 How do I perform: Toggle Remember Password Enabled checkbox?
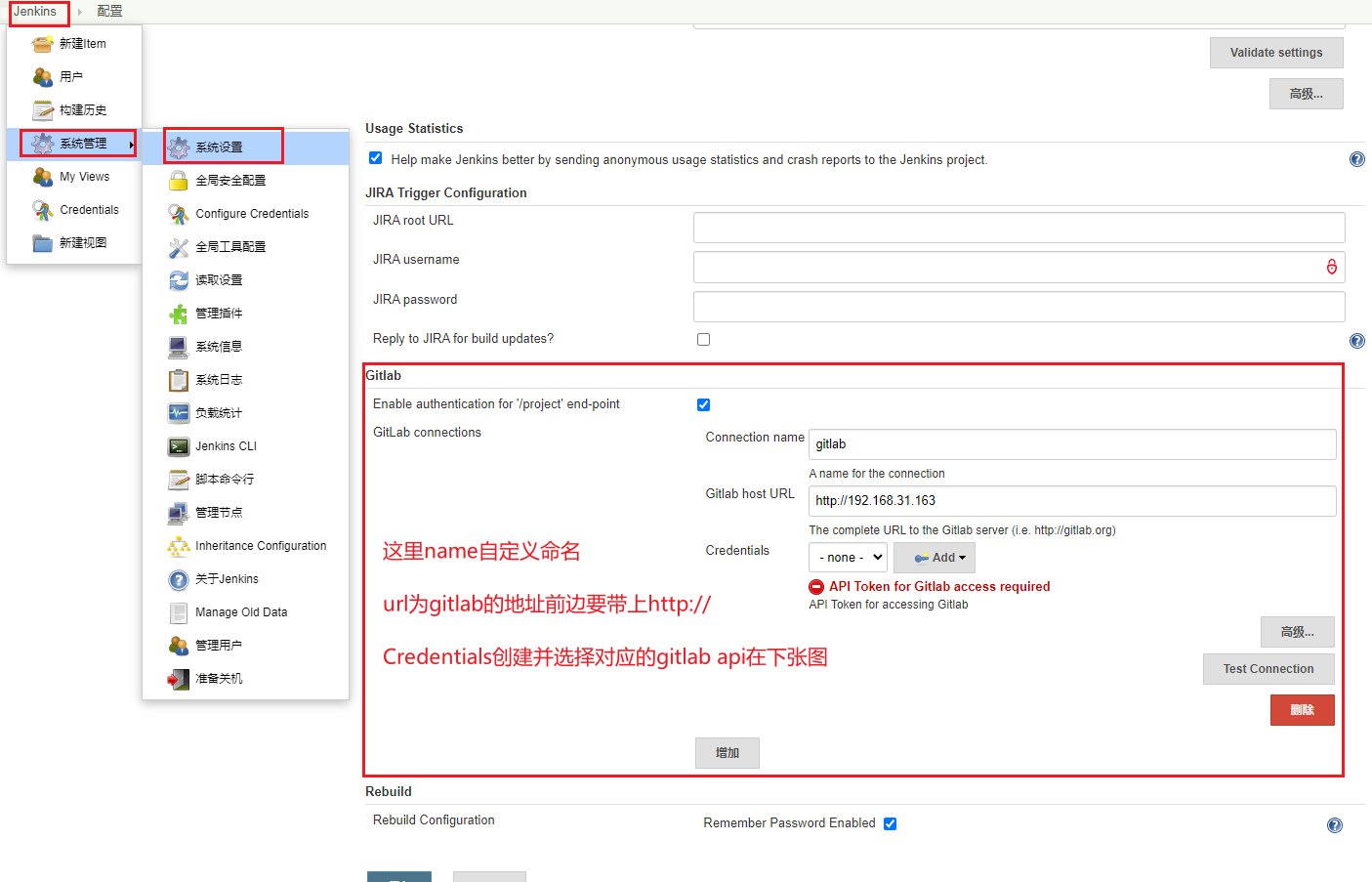pos(891,823)
